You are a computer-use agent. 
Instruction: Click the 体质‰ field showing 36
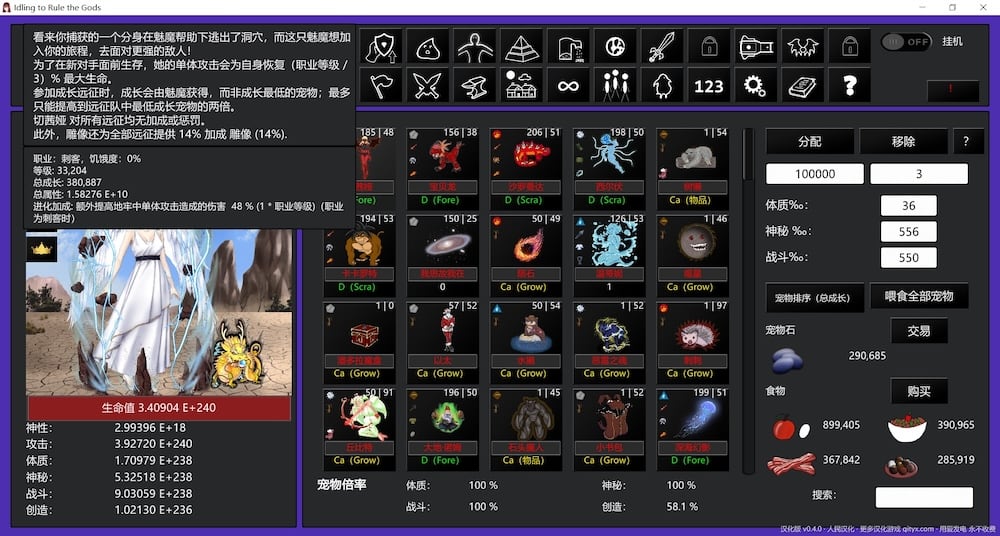click(909, 205)
